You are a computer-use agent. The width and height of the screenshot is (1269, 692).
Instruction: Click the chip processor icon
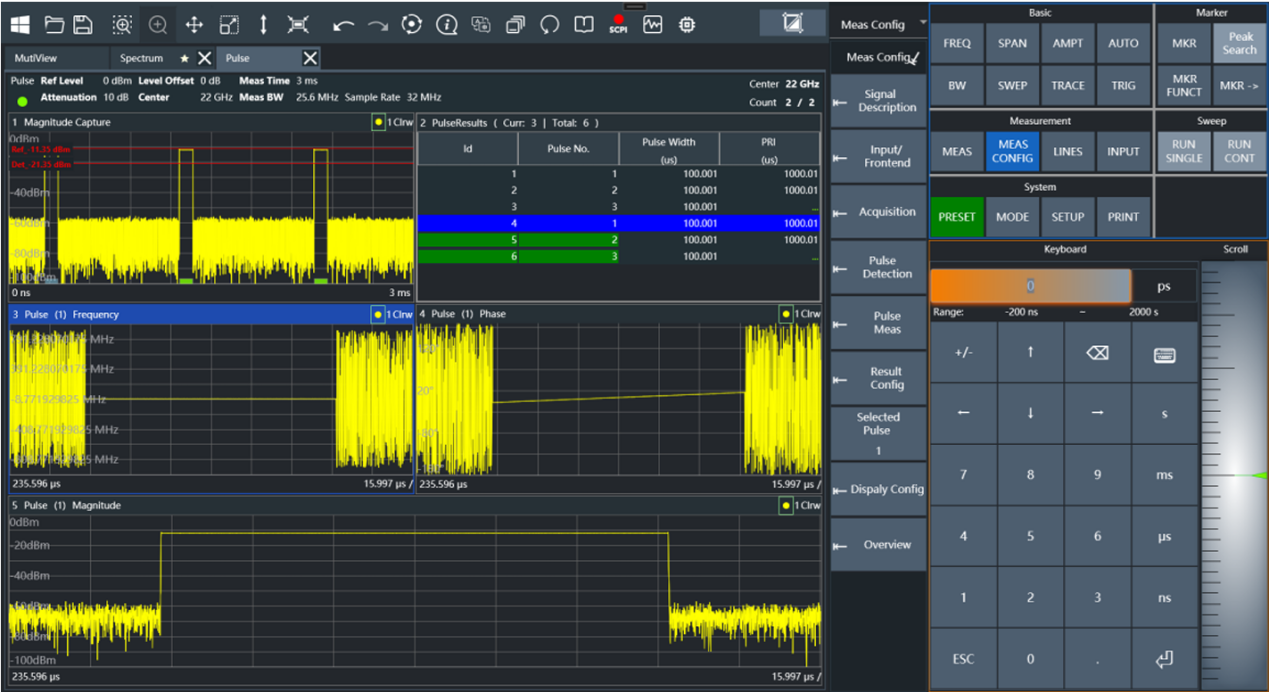687,24
